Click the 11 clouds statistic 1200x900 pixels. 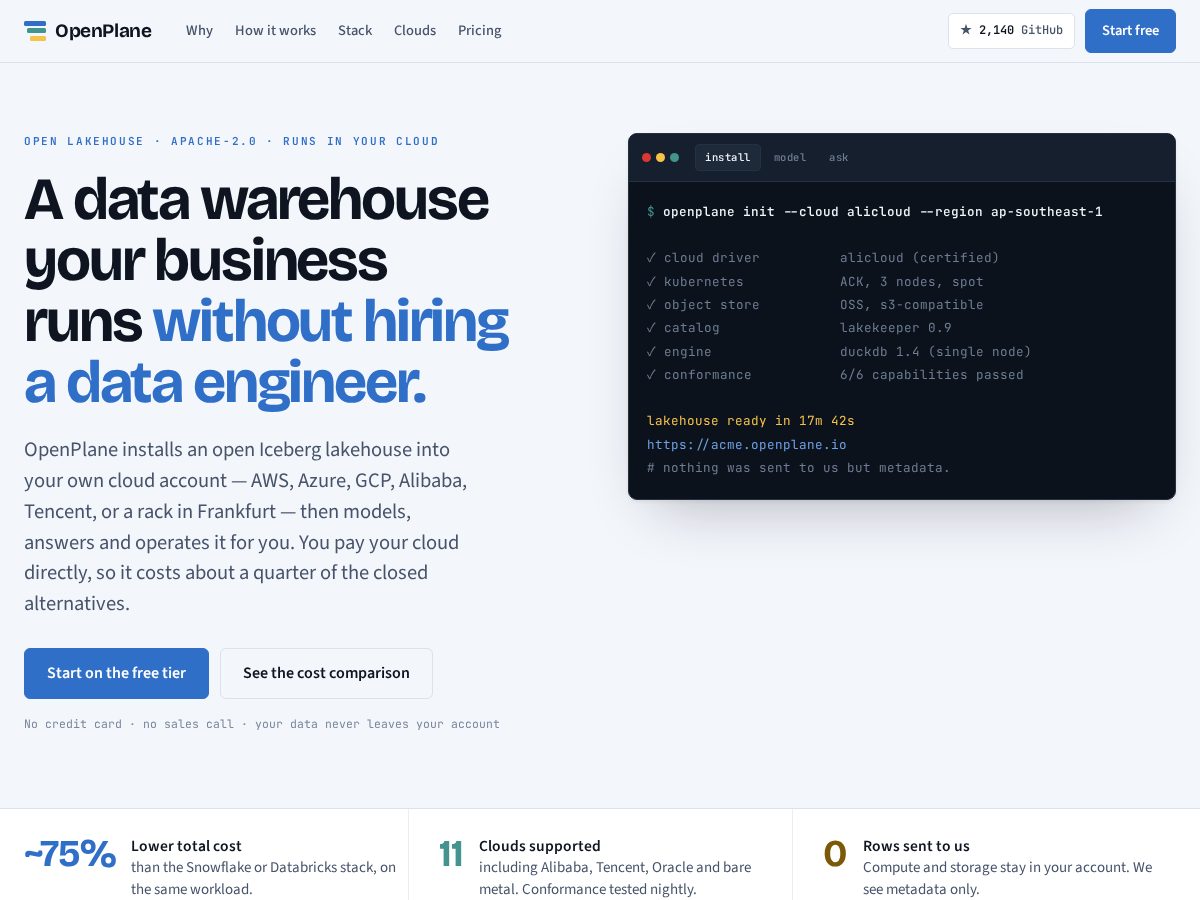(451, 854)
